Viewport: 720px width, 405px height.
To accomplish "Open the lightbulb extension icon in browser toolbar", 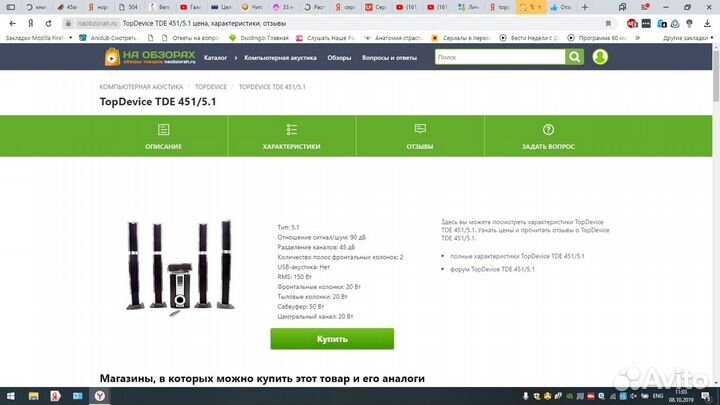I will [x=689, y=23].
